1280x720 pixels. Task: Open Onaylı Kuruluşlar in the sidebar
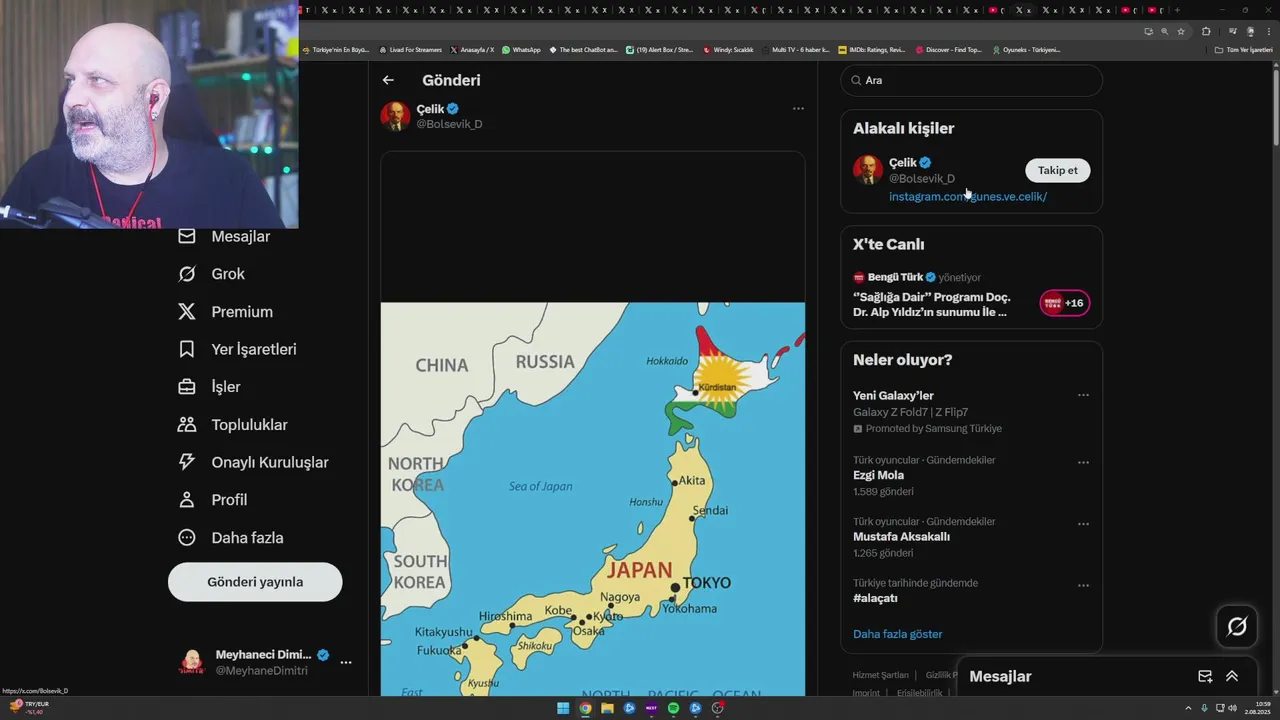click(253, 462)
